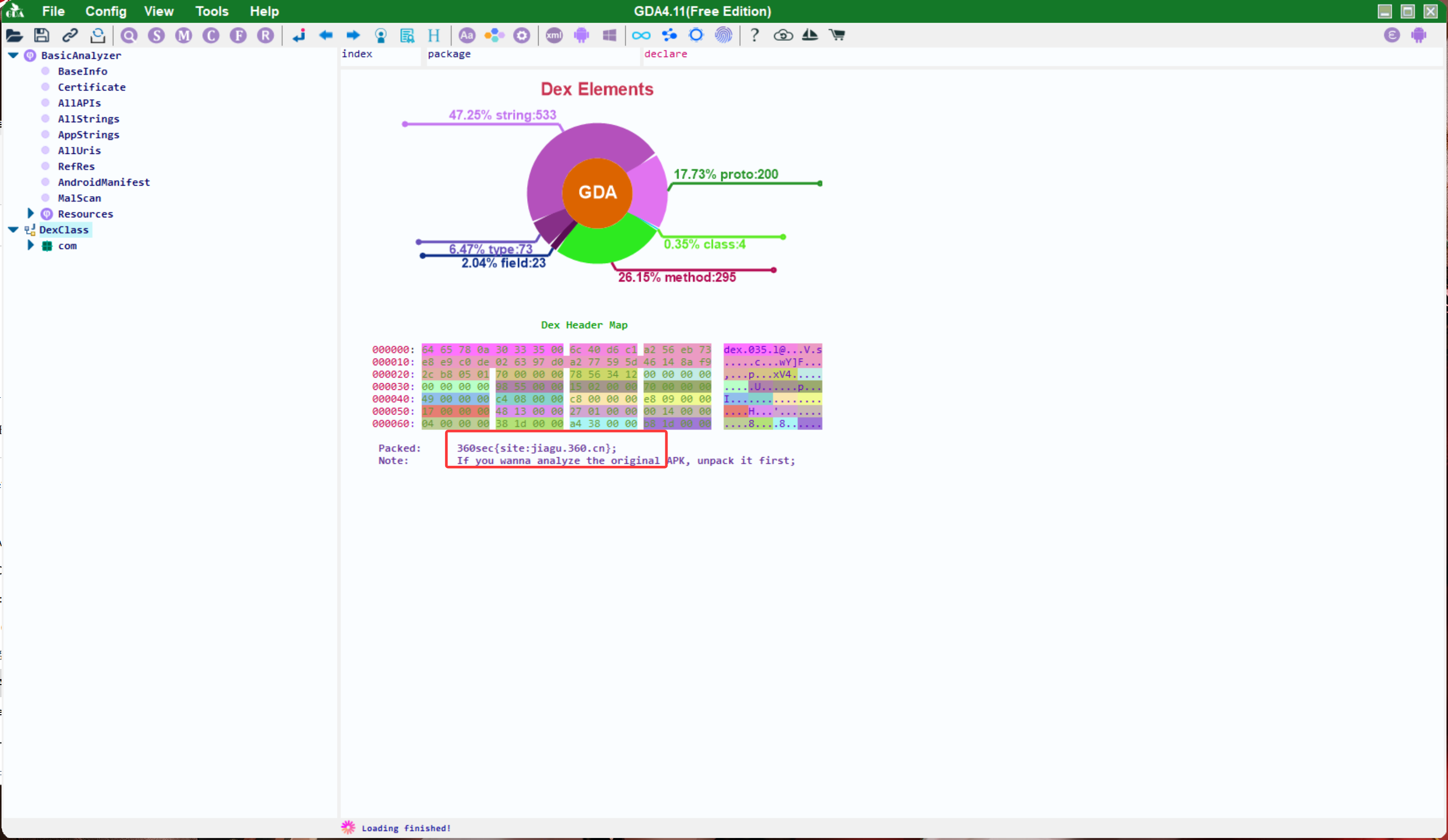Collapse the BasicAnalyzer tree node
Screen dimensions: 1448x840
pyautogui.click(x=13, y=55)
